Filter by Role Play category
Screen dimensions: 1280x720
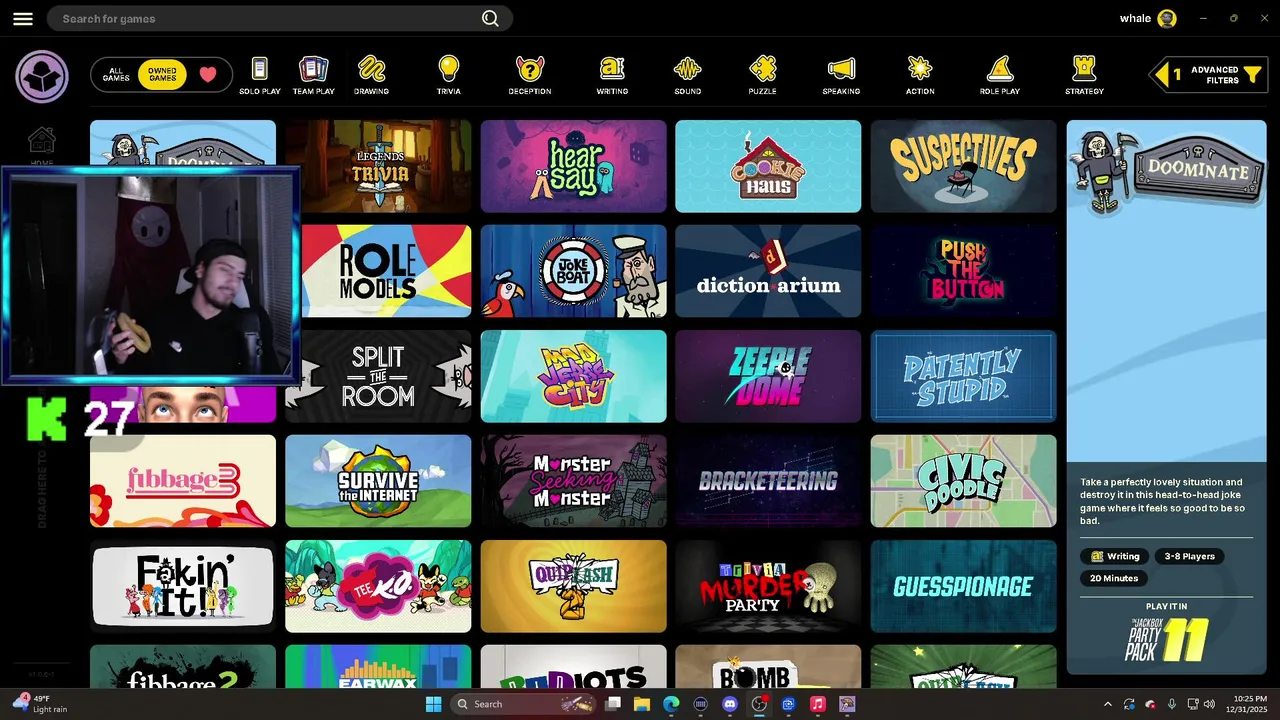pyautogui.click(x=1000, y=76)
